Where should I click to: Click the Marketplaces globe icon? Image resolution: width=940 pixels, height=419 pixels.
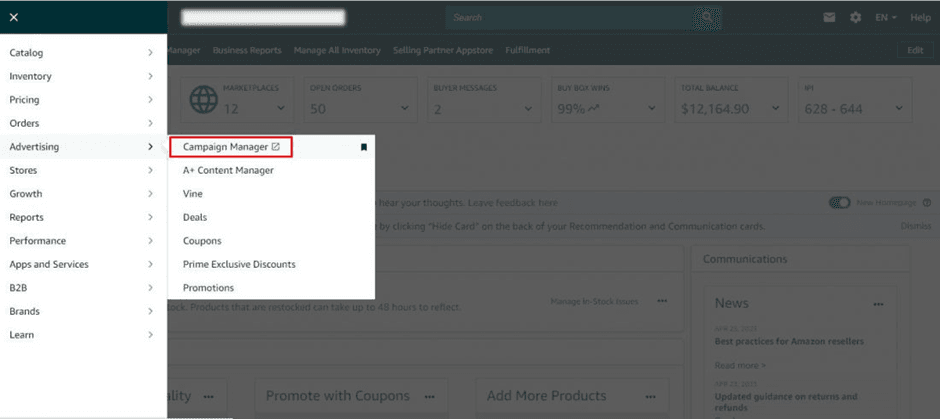[204, 100]
